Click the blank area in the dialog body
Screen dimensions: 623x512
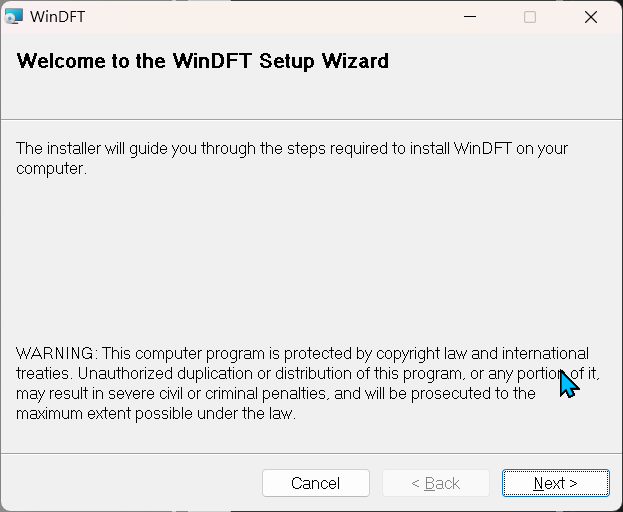310,258
